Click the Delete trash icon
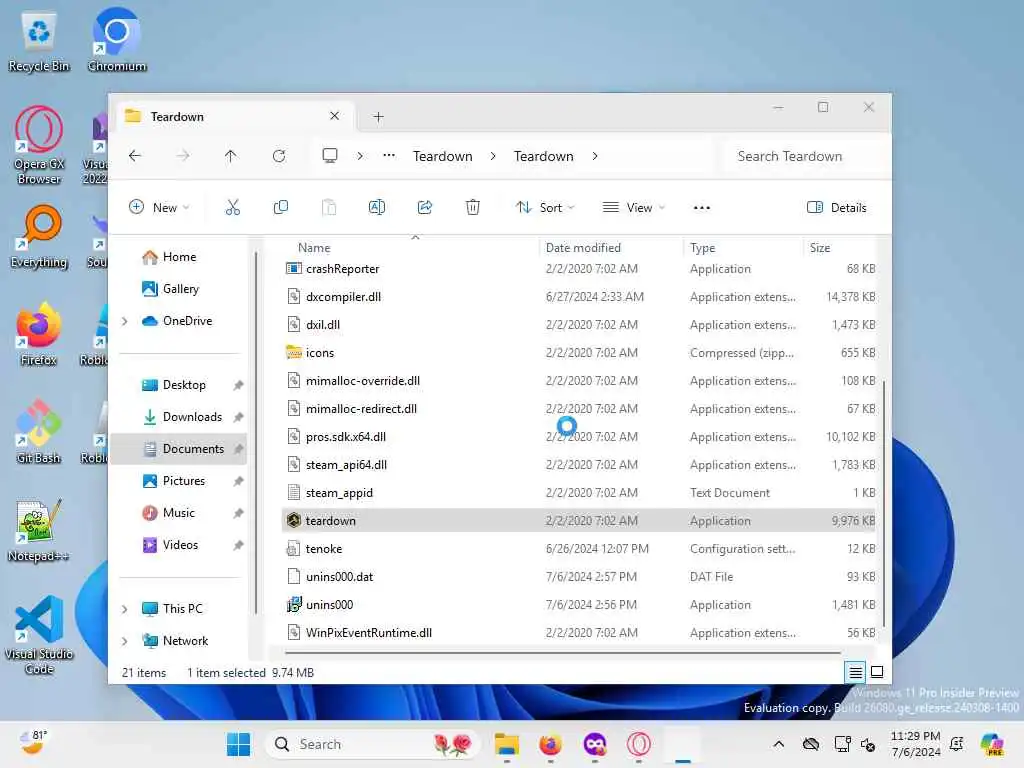The height and width of the screenshot is (768, 1024). (x=473, y=208)
